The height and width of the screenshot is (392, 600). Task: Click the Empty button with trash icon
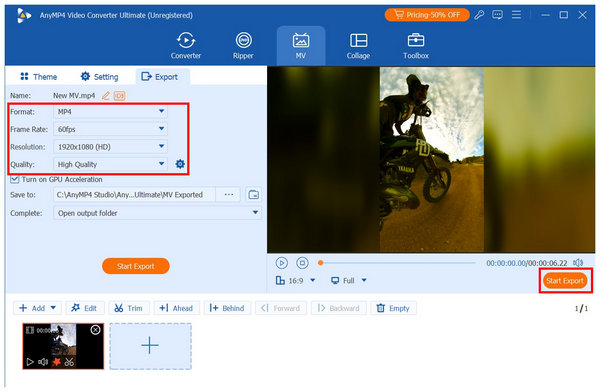393,308
